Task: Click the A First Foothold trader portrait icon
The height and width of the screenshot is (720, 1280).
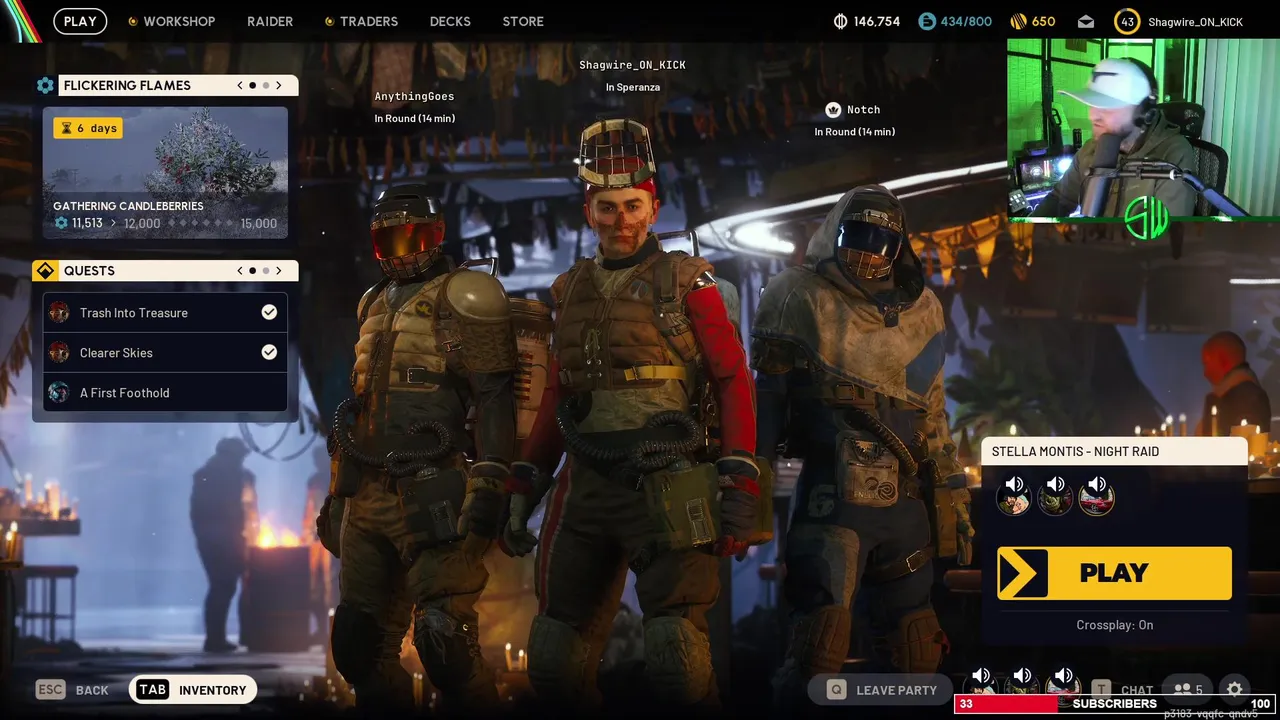Action: pyautogui.click(x=59, y=392)
